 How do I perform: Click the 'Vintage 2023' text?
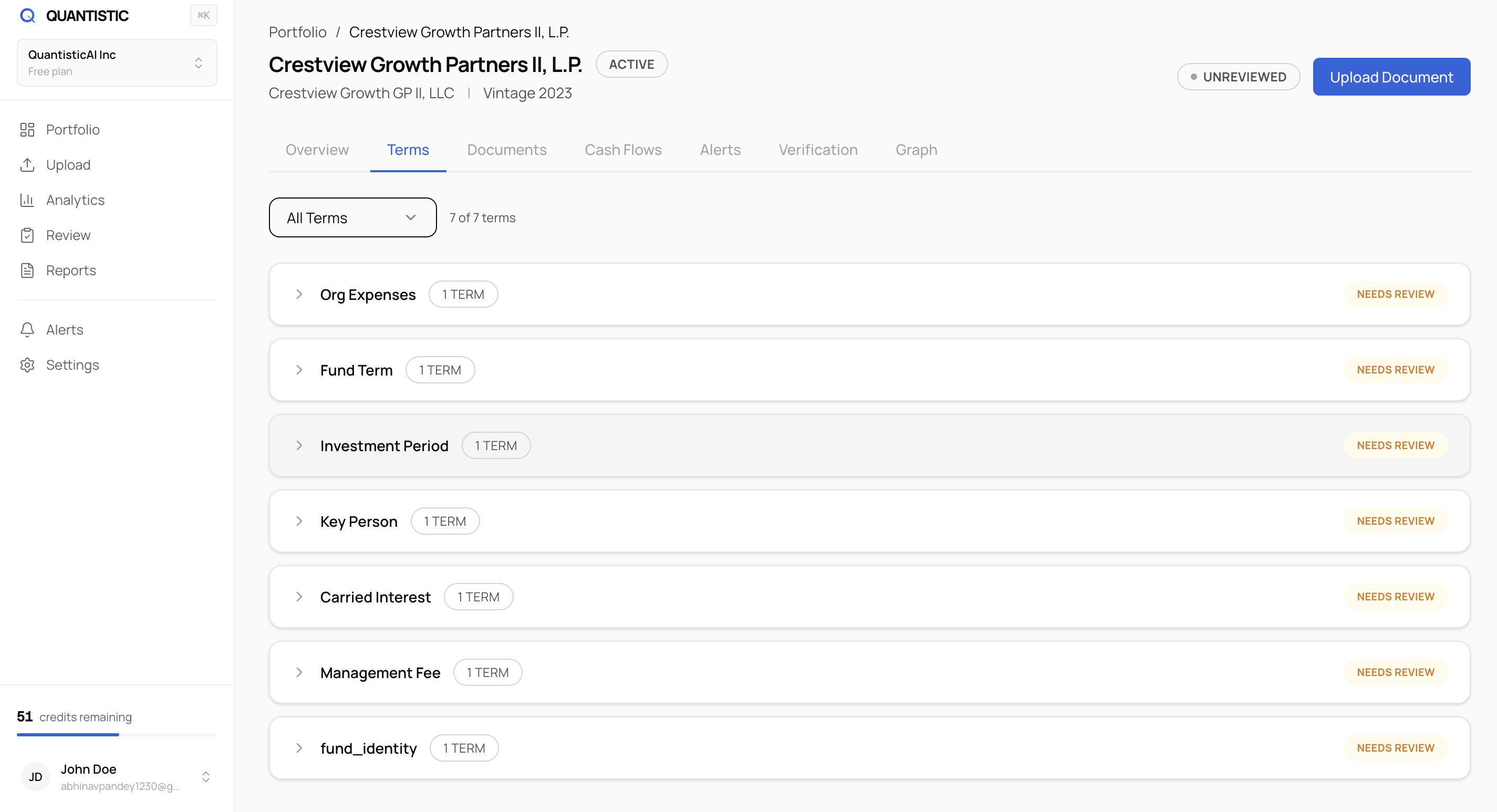point(528,93)
